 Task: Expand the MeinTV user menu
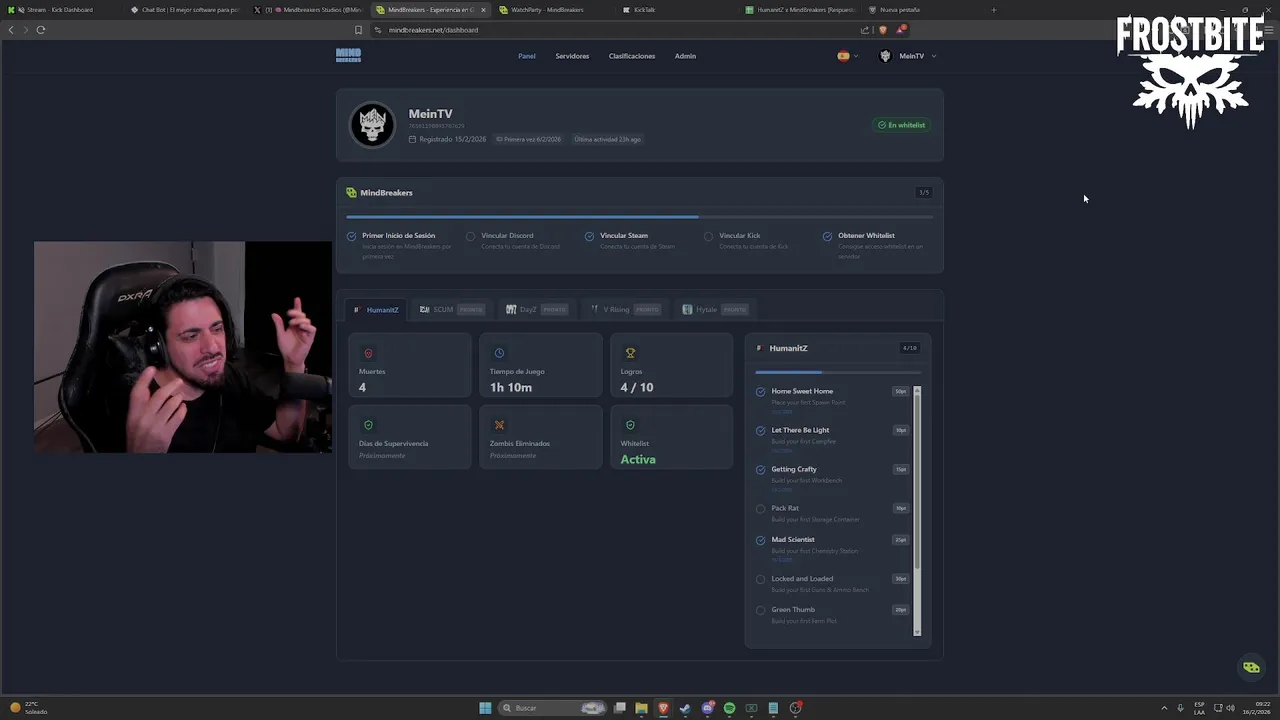[x=908, y=56]
